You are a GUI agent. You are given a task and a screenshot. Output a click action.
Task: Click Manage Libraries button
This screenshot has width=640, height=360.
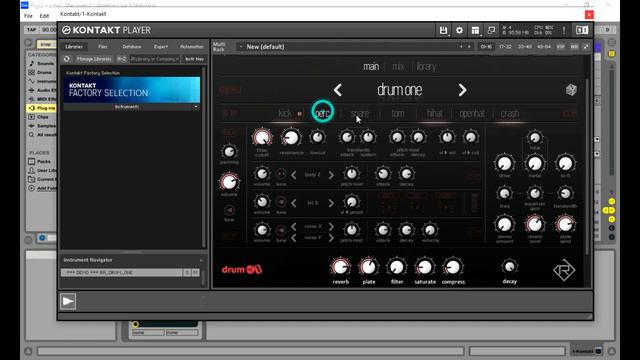click(x=94, y=59)
